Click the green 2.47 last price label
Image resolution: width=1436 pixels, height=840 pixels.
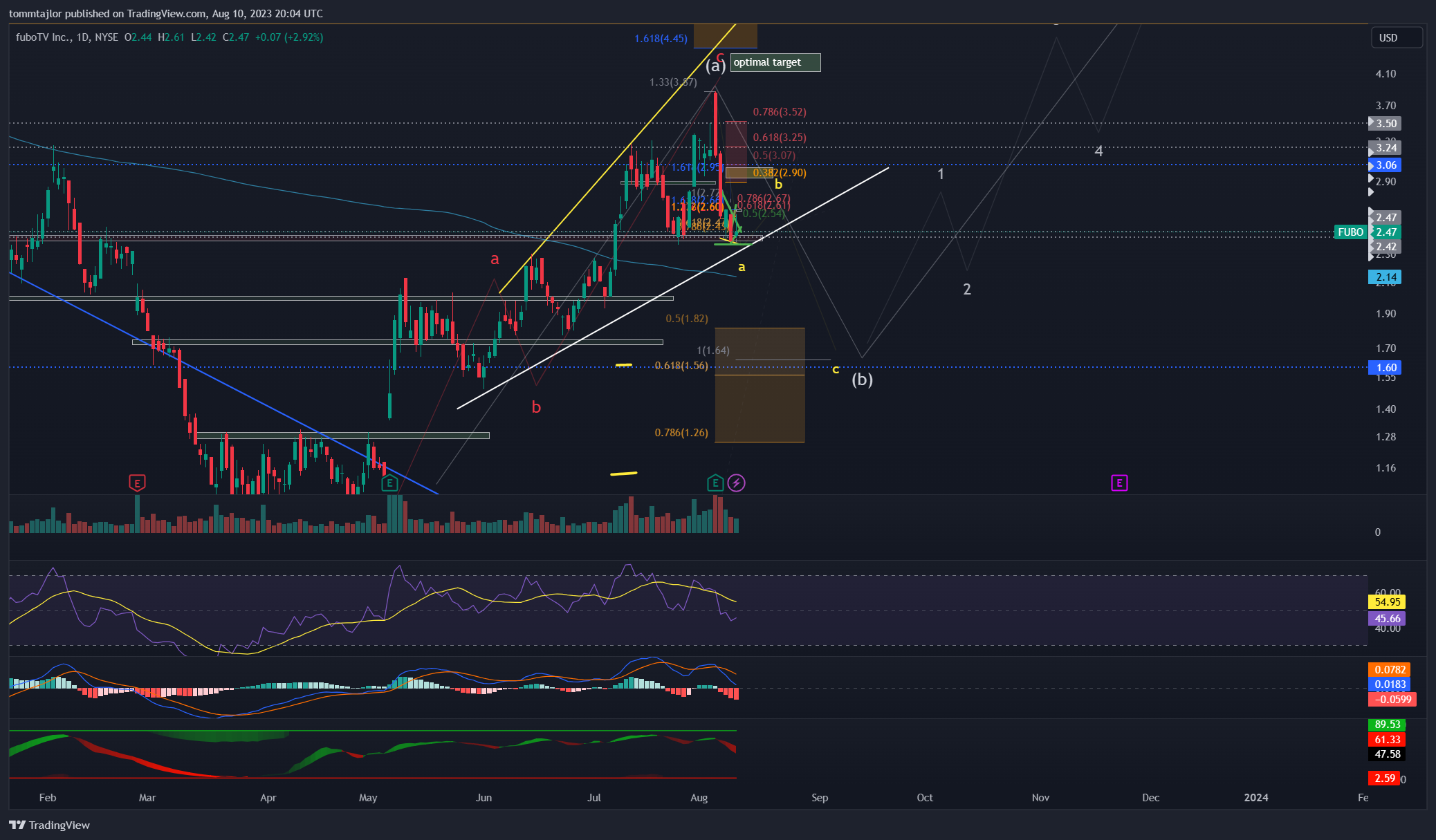click(1386, 232)
